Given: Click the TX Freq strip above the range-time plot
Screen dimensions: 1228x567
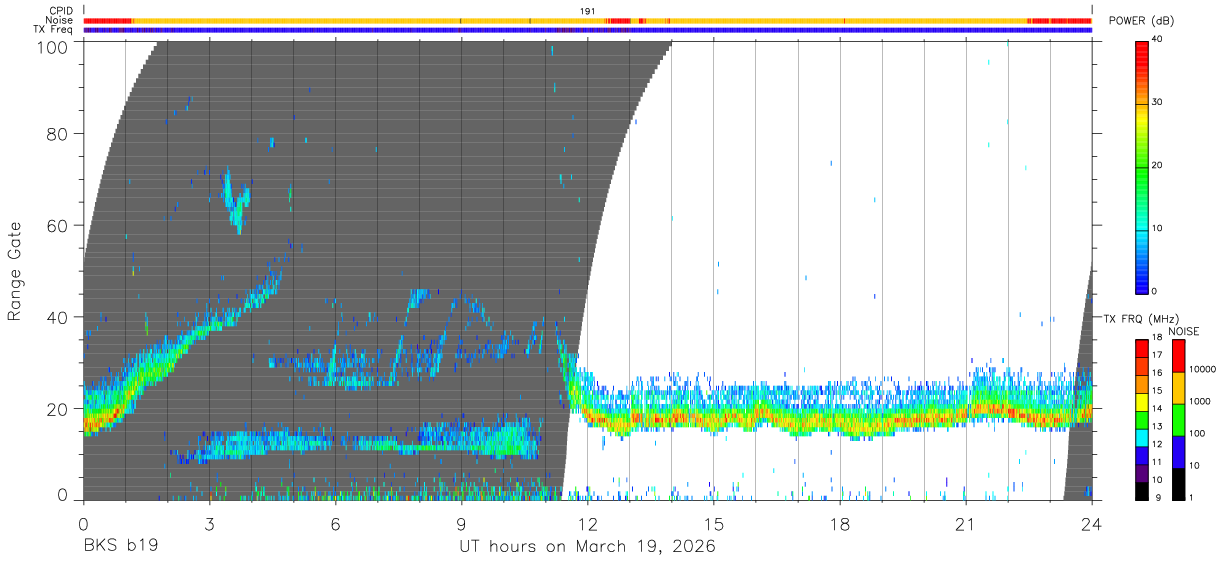Looking at the screenshot, I should 587,30.
